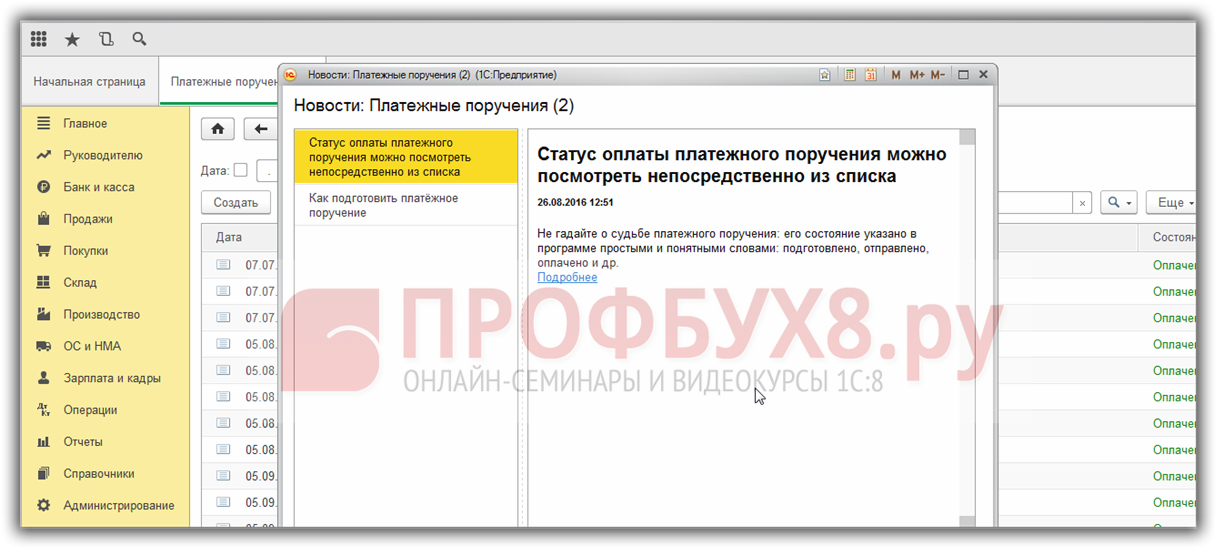The image size is (1217, 549).
Task: Click the Создать button
Action: pyautogui.click(x=236, y=203)
